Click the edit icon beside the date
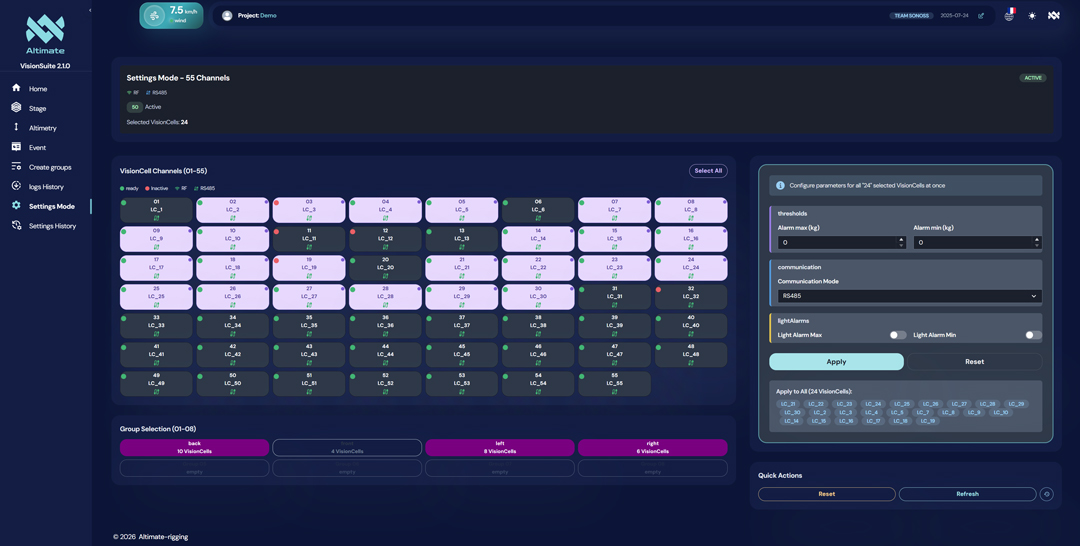Image resolution: width=1080 pixels, height=546 pixels. 981,16
